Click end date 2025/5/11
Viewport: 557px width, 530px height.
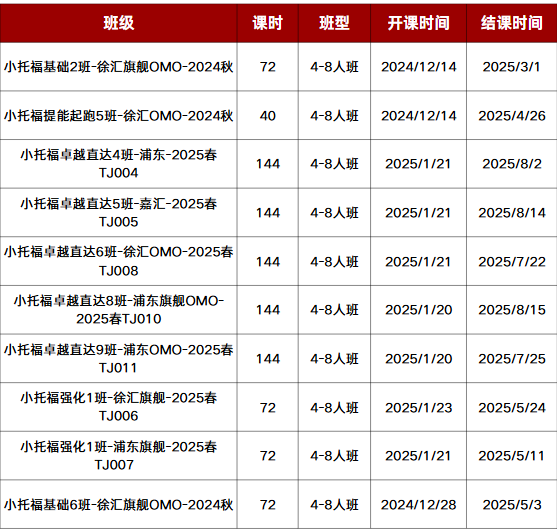click(512, 456)
